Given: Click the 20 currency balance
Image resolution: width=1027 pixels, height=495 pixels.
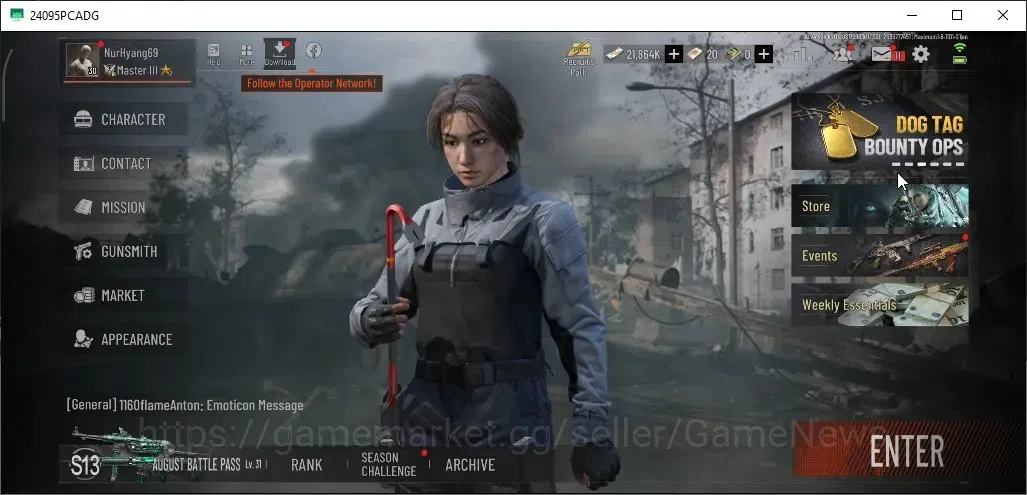Looking at the screenshot, I should (x=703, y=54).
